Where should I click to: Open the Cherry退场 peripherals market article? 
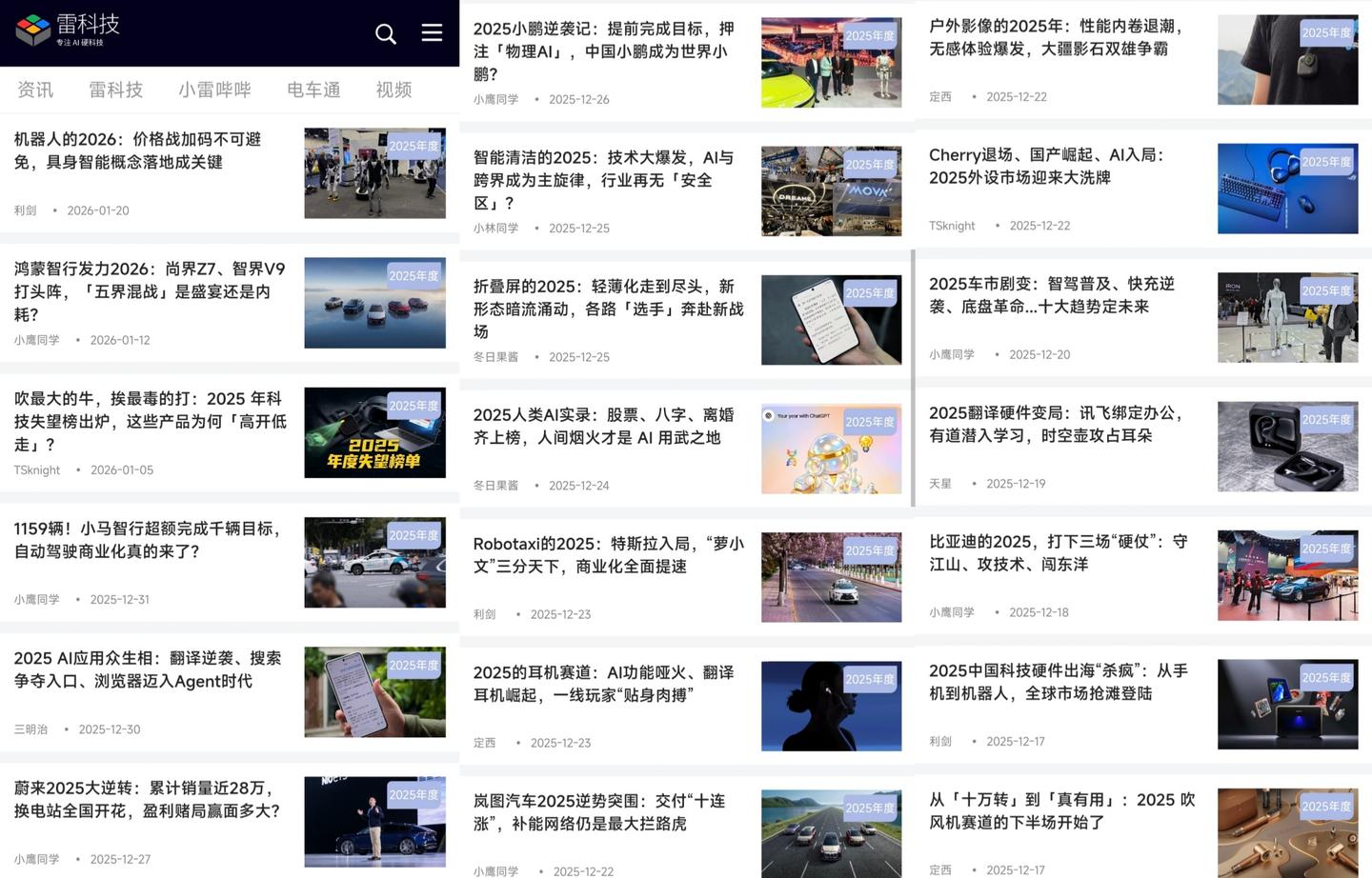click(x=1058, y=166)
